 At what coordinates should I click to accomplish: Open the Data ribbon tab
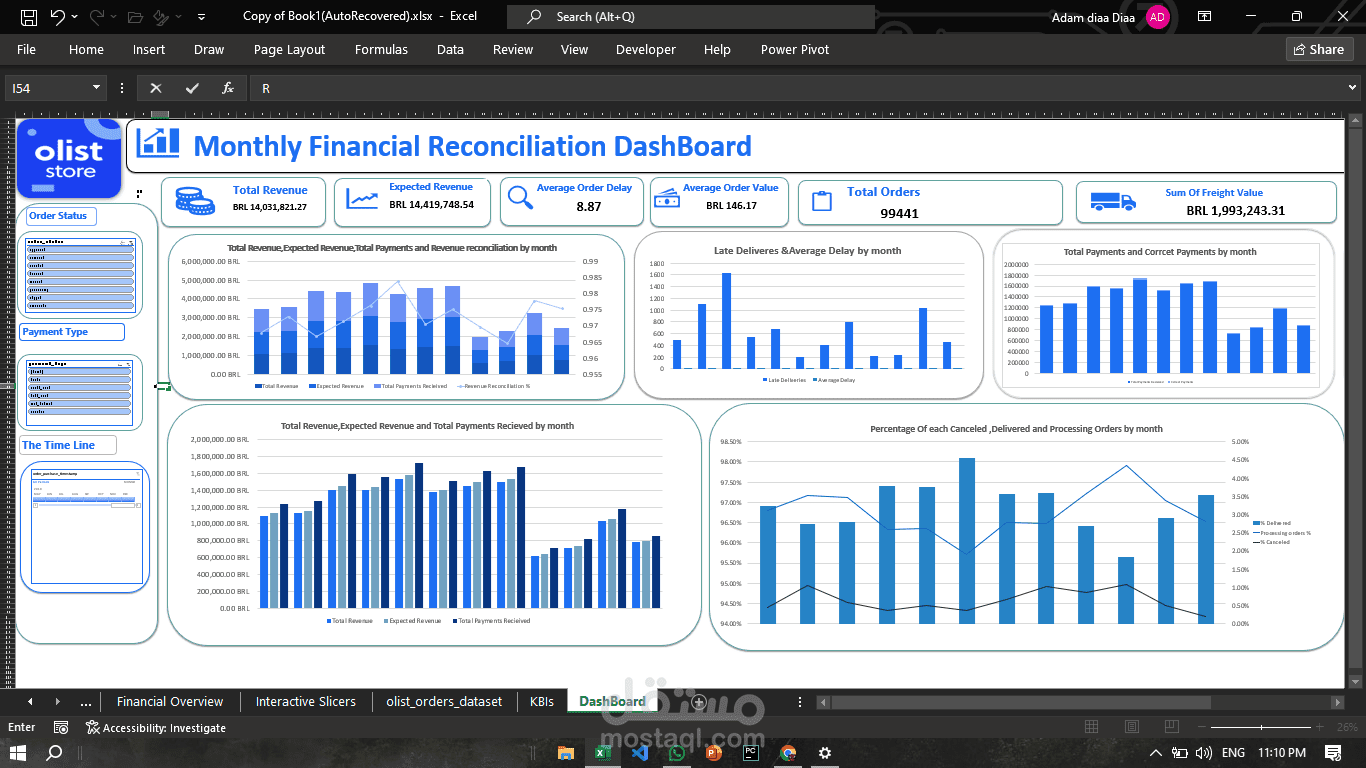(x=450, y=49)
